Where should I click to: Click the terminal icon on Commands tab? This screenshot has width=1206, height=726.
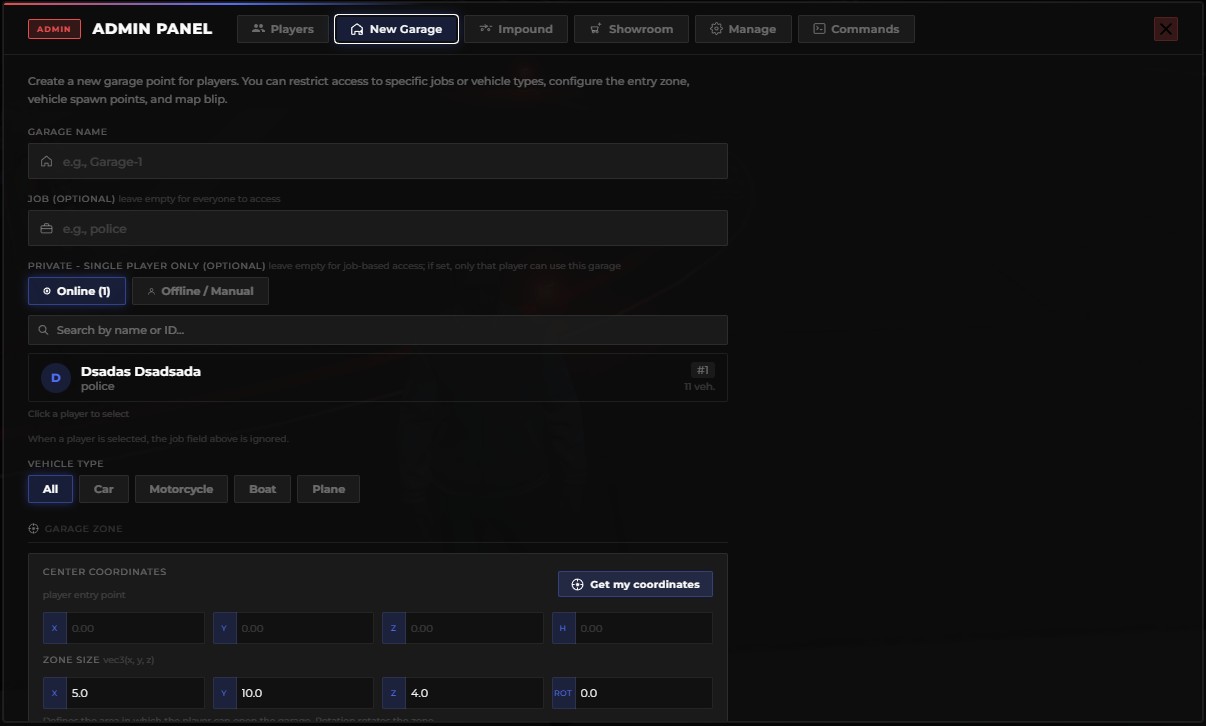(x=819, y=29)
